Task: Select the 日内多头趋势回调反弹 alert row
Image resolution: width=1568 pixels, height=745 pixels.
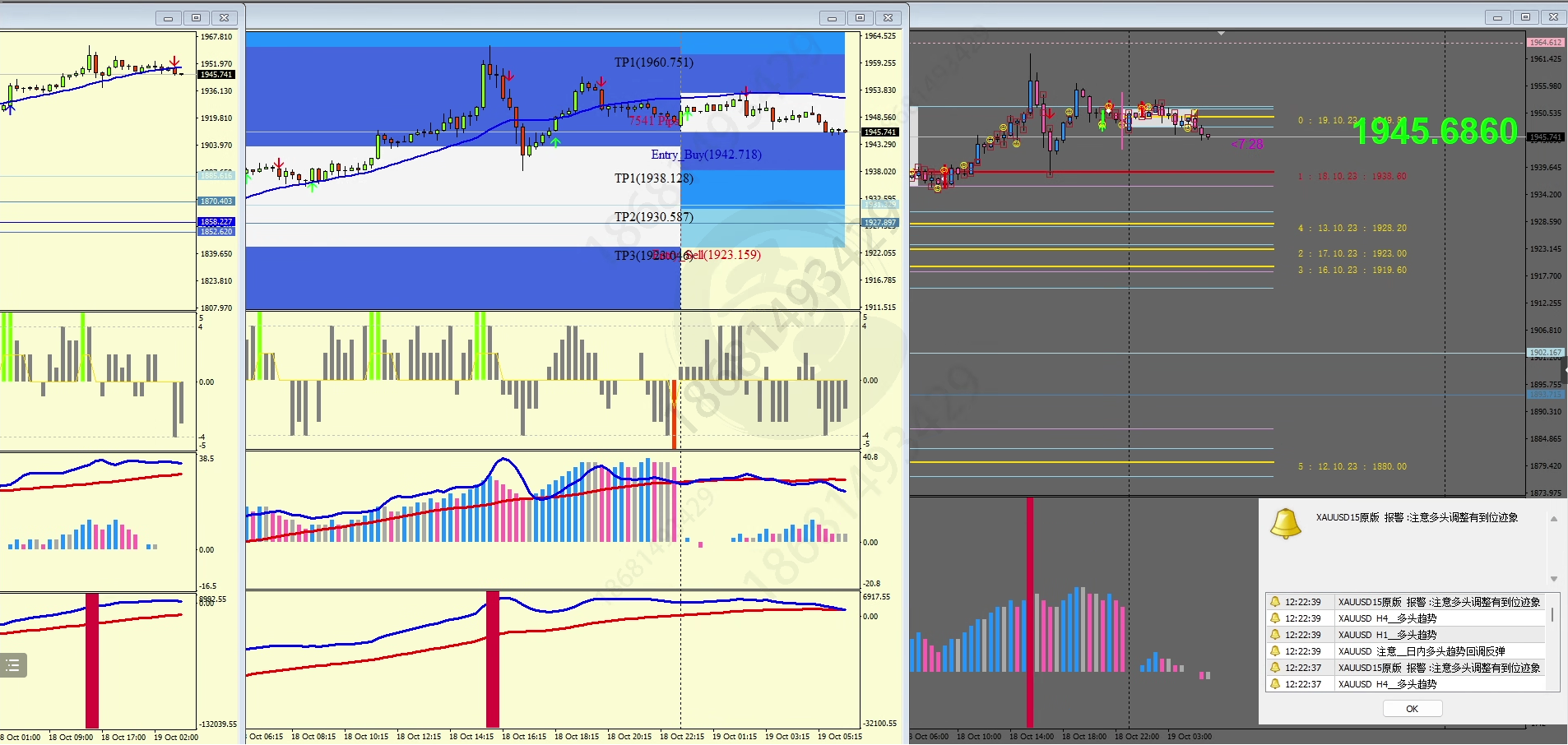Action: [1405, 651]
